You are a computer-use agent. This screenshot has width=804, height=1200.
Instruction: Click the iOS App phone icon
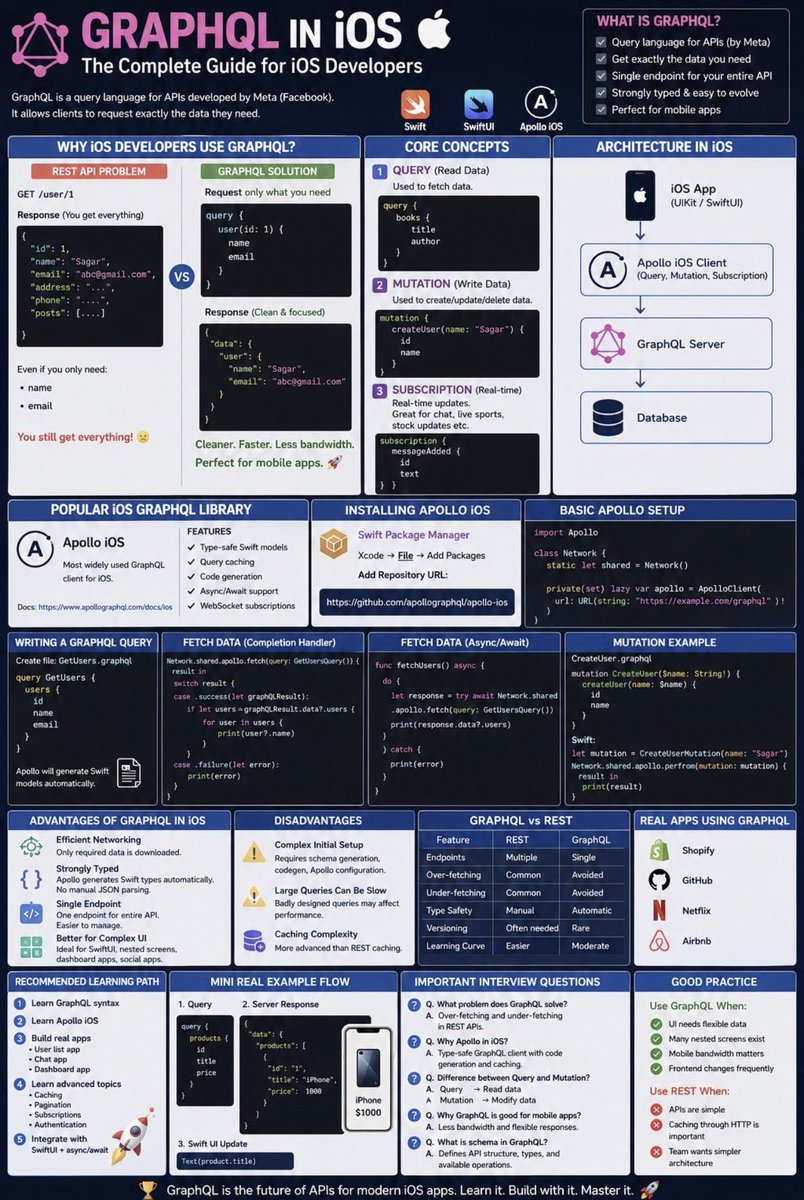point(640,197)
